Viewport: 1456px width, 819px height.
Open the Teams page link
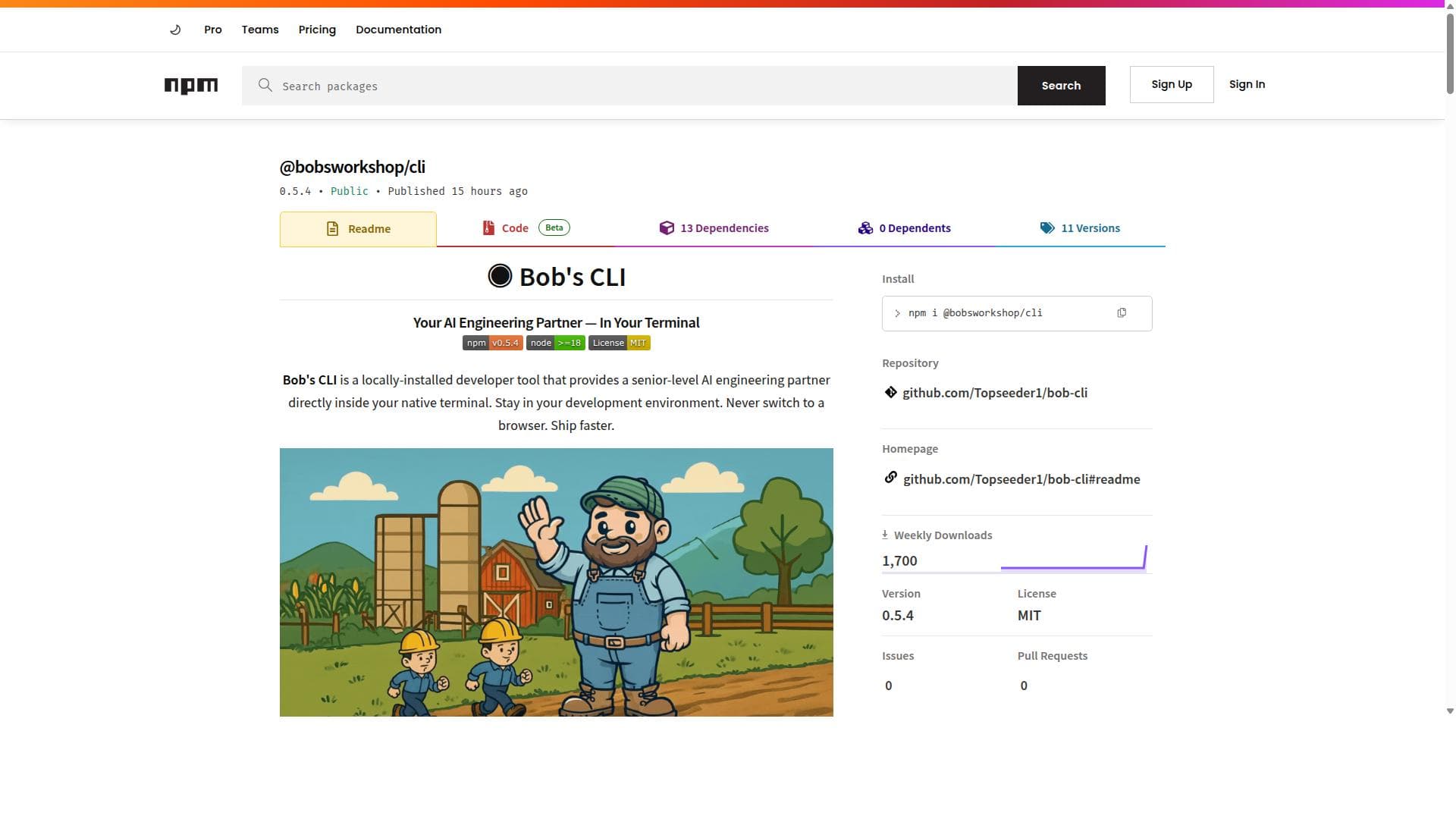[260, 30]
